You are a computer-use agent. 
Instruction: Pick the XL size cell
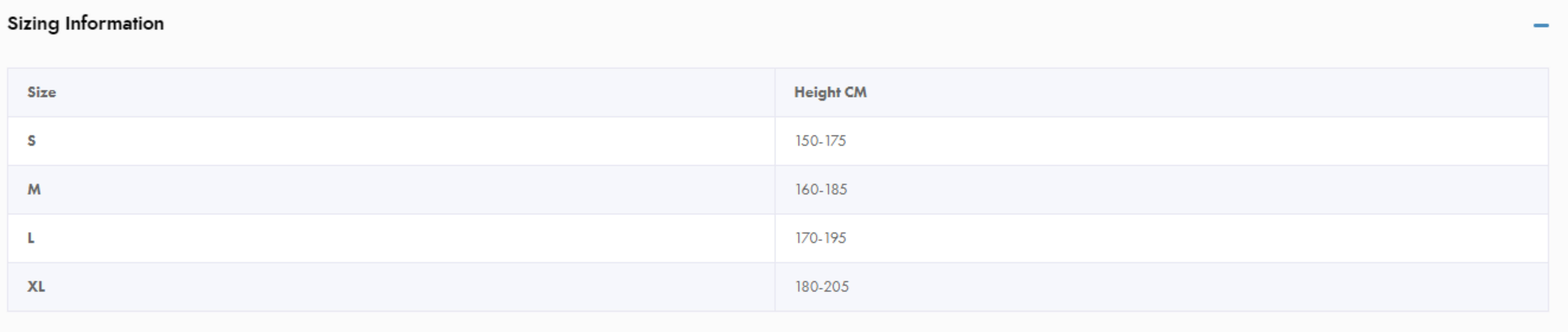(x=36, y=287)
